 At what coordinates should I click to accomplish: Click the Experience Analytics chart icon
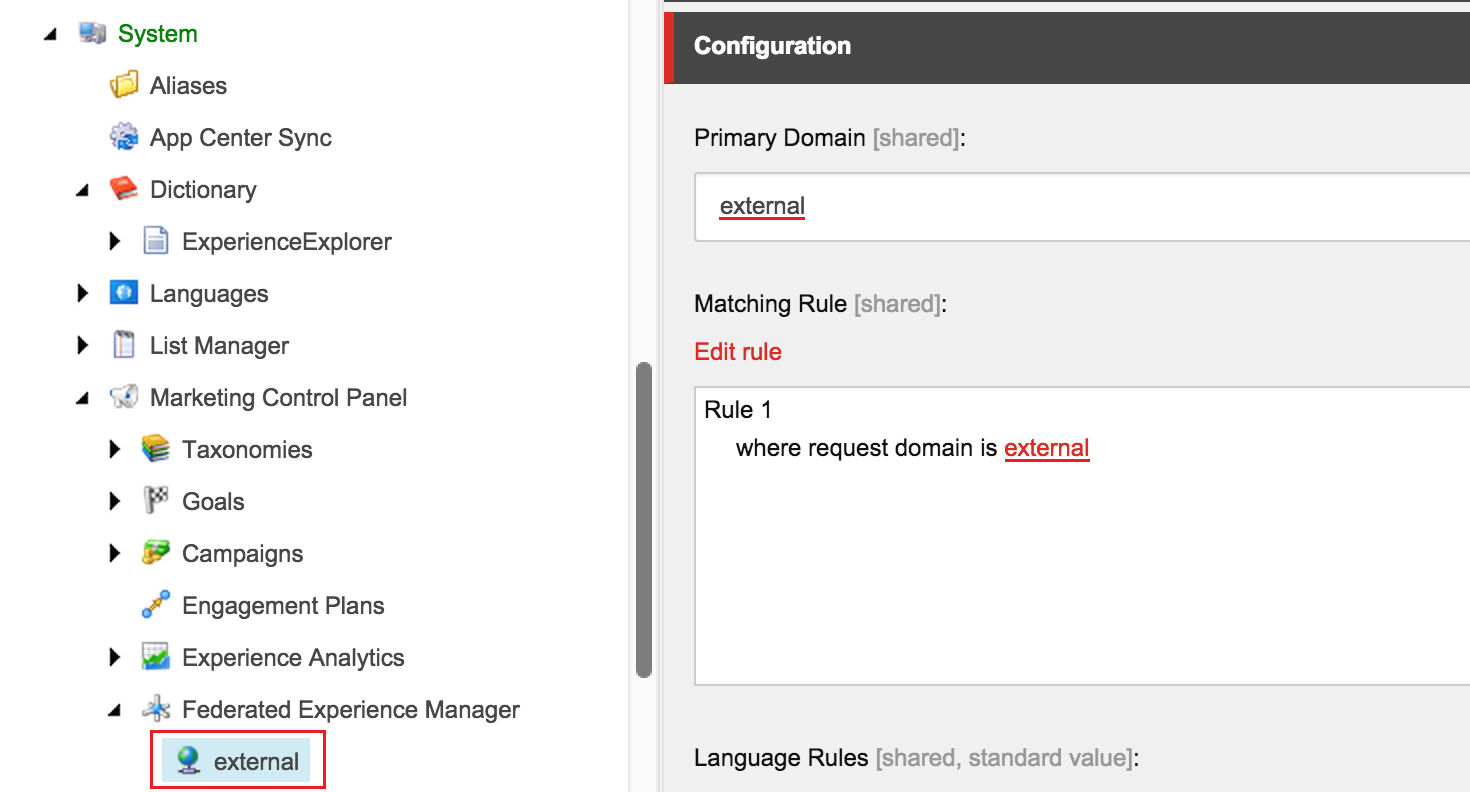click(x=156, y=658)
